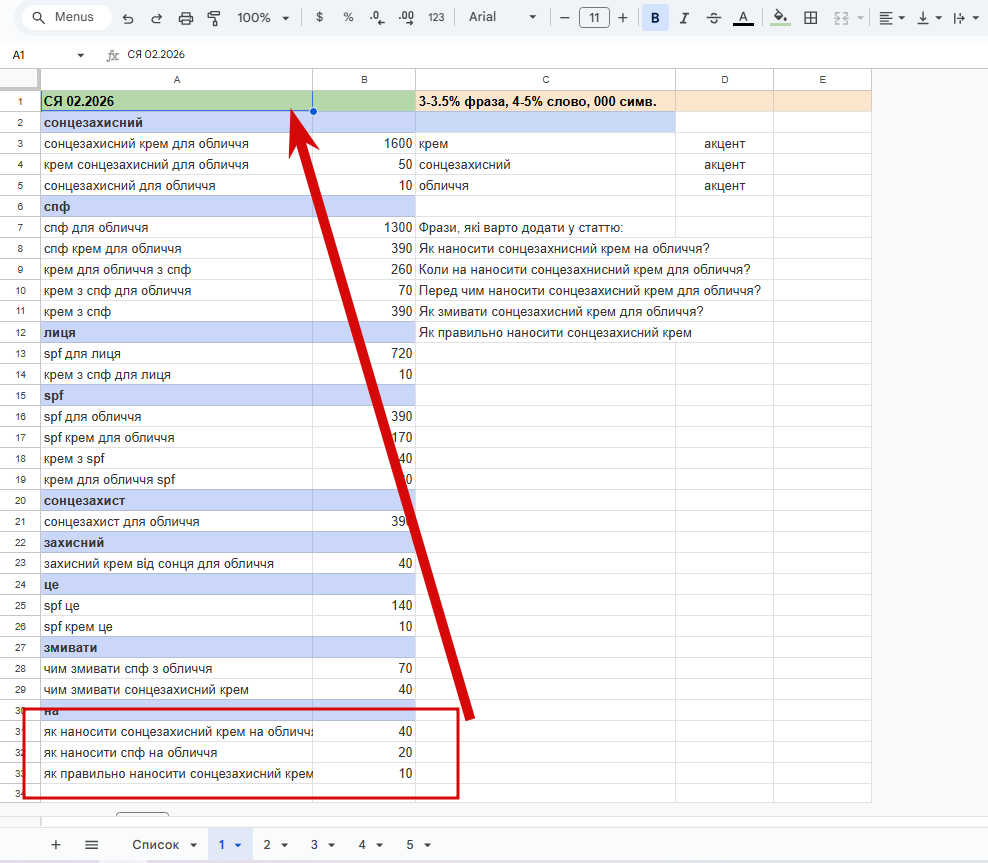
Task: Format as percent
Action: click(x=348, y=18)
